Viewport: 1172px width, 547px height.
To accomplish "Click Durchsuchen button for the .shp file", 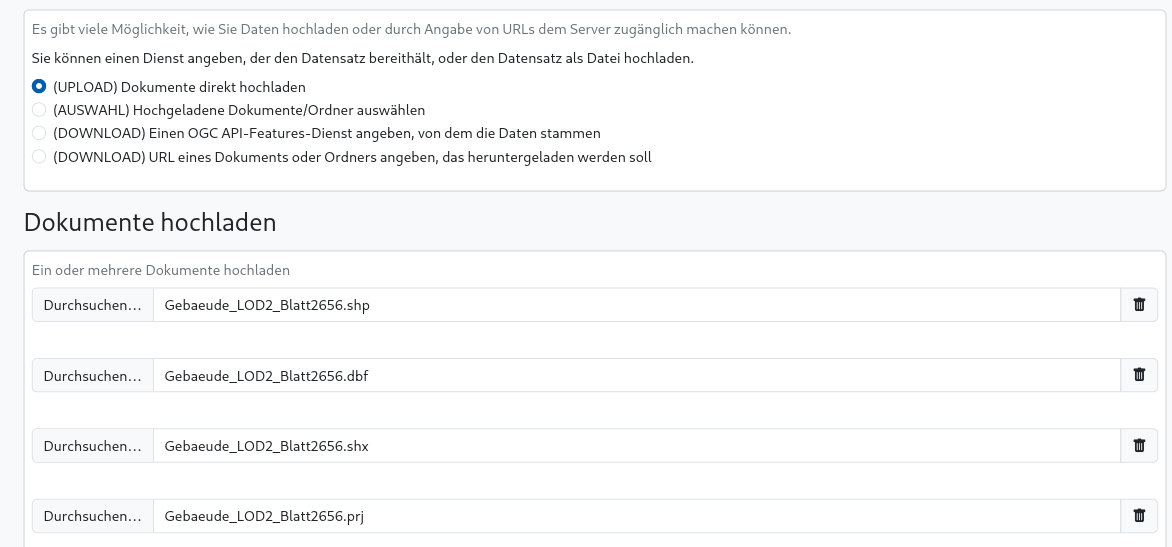I will (93, 305).
